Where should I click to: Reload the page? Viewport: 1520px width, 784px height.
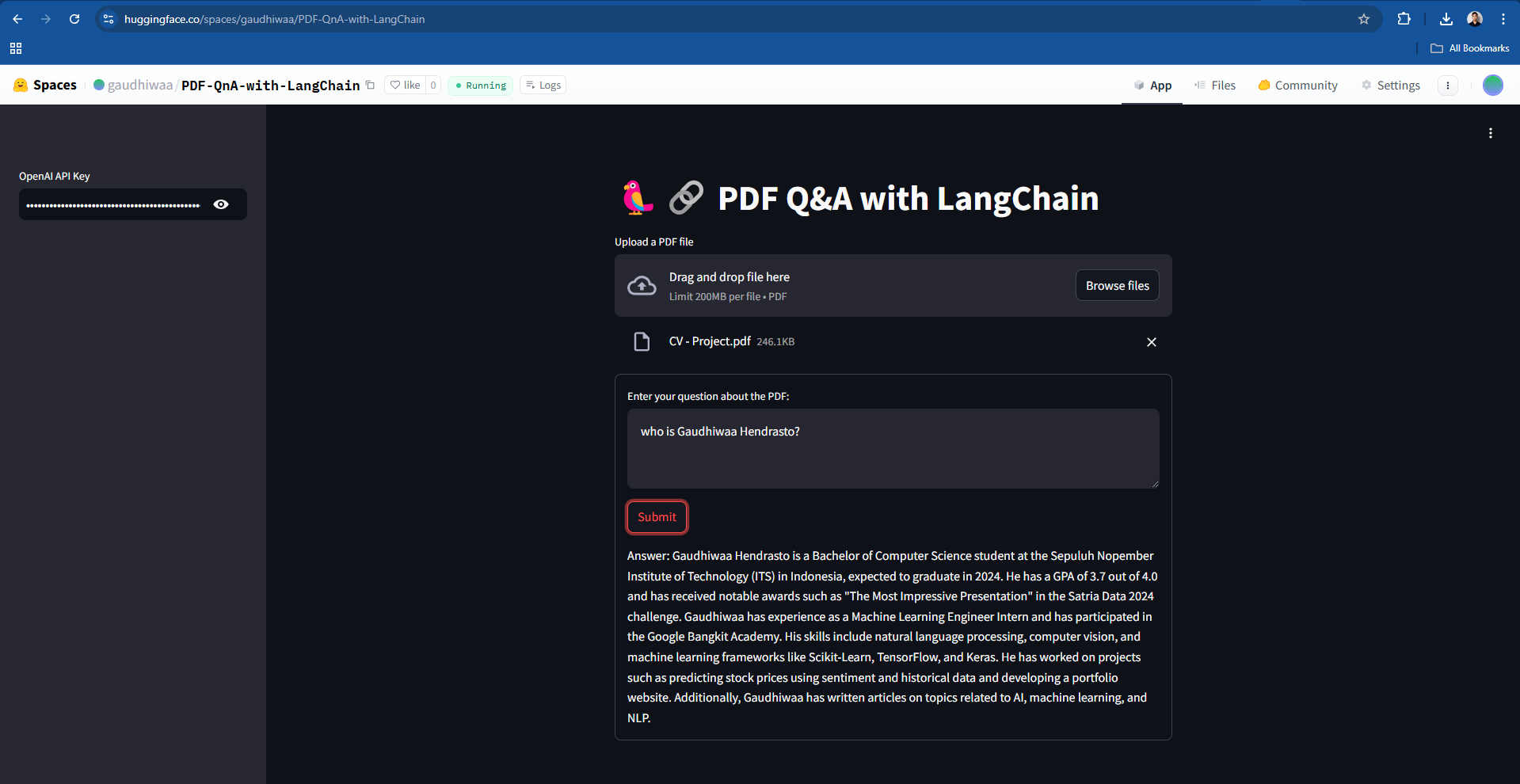tap(74, 19)
